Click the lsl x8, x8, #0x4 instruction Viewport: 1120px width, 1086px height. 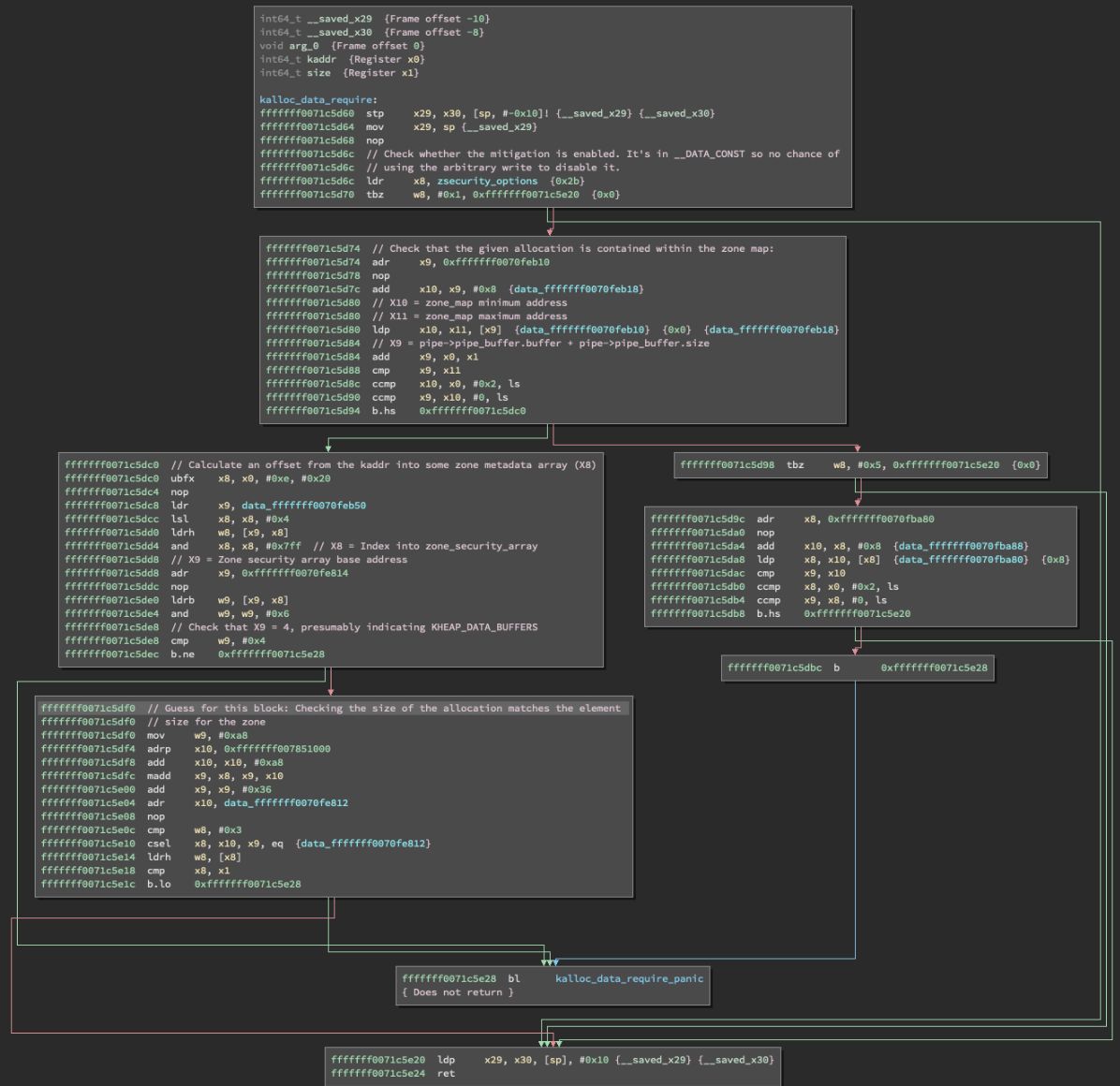pyautogui.click(x=176, y=519)
